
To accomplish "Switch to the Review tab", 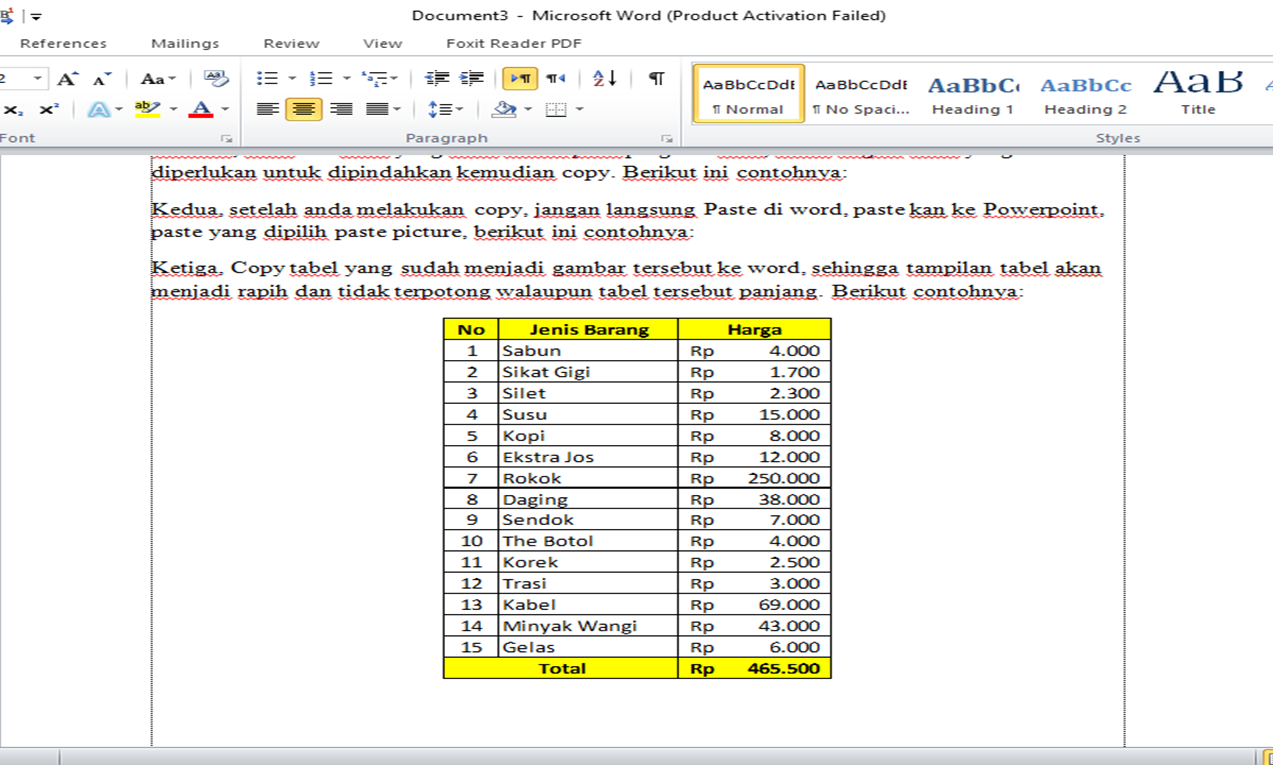I will coord(291,43).
